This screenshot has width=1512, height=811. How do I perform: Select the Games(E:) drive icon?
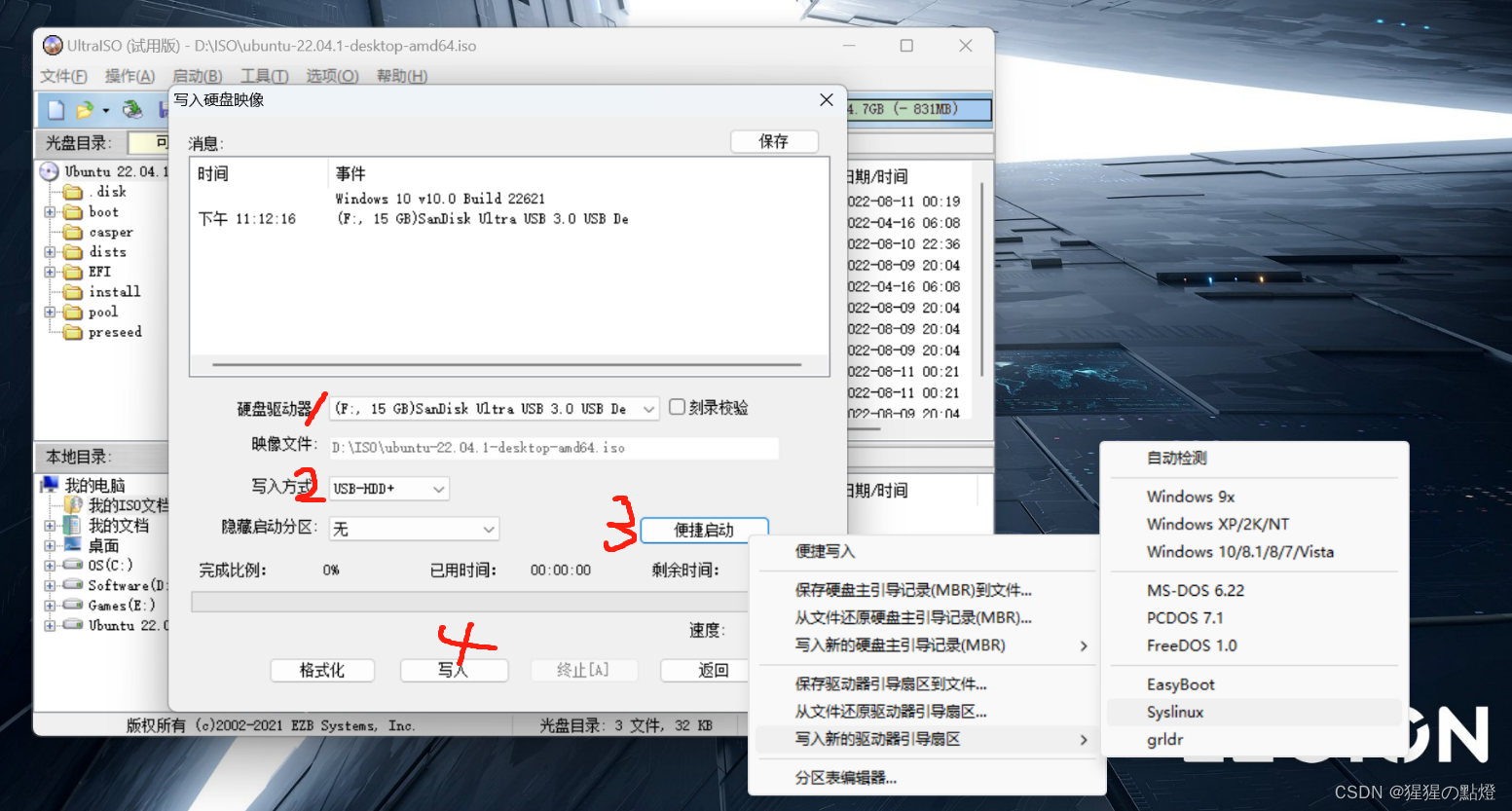73,605
